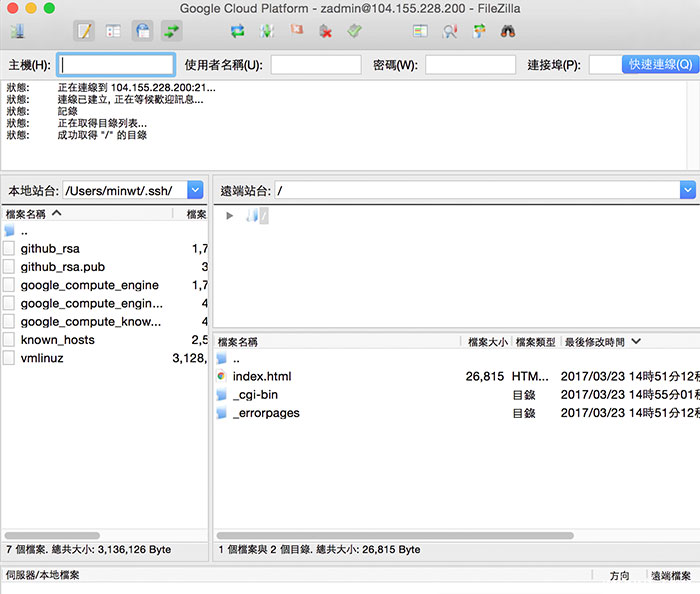
Task: Click the github_rsa file icon
Action: 9,249
